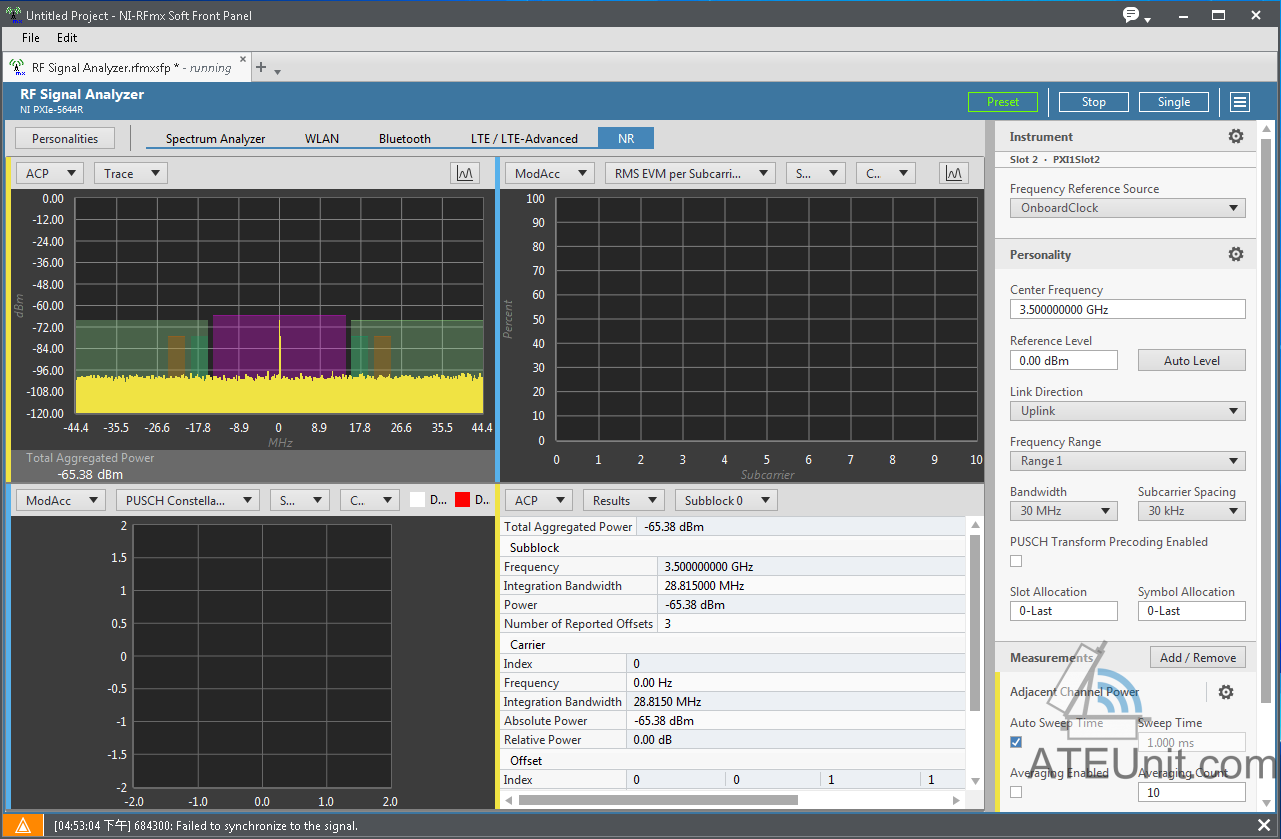The height and width of the screenshot is (839, 1281).
Task: Click the Reference Level input field
Action: click(x=1064, y=361)
